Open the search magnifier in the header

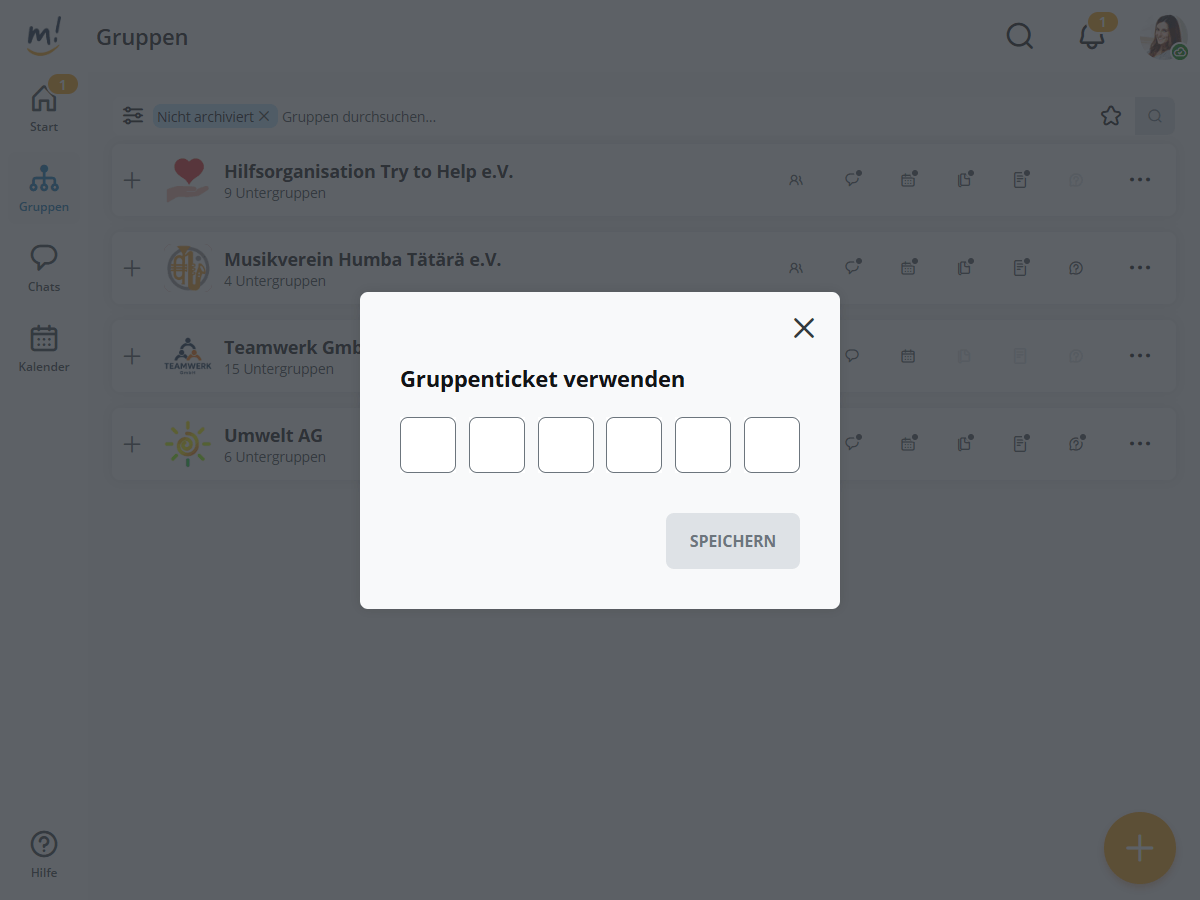tap(1019, 37)
